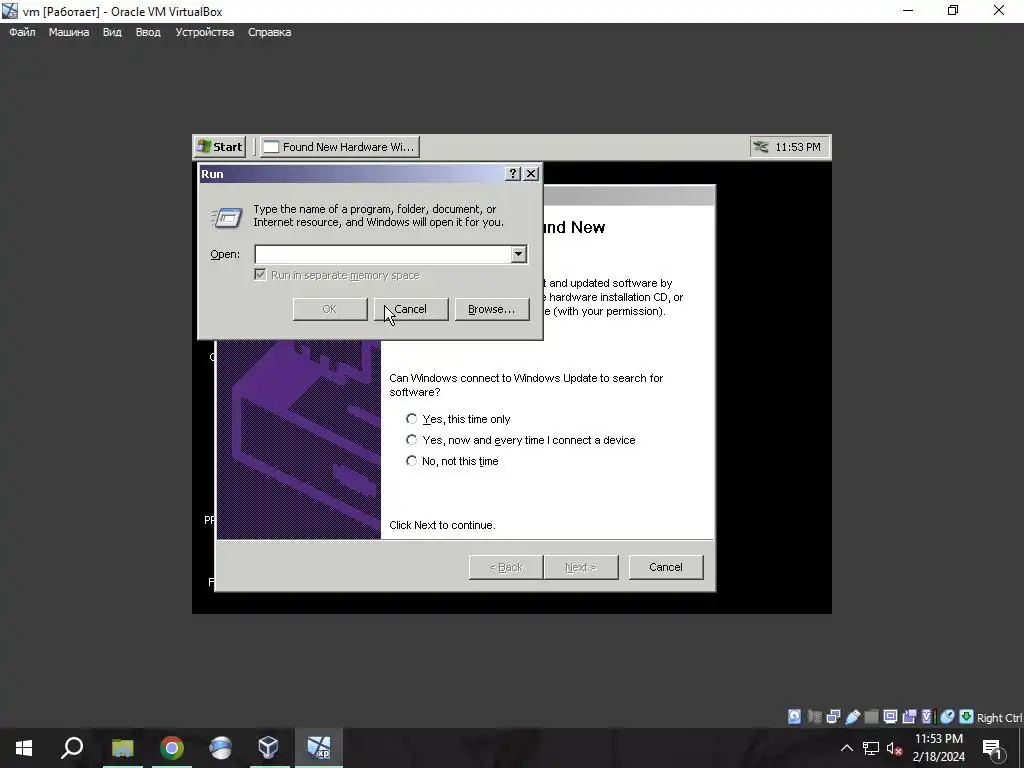Toggle Run in separate memory space checkbox
Image resolution: width=1024 pixels, height=768 pixels.
261,274
